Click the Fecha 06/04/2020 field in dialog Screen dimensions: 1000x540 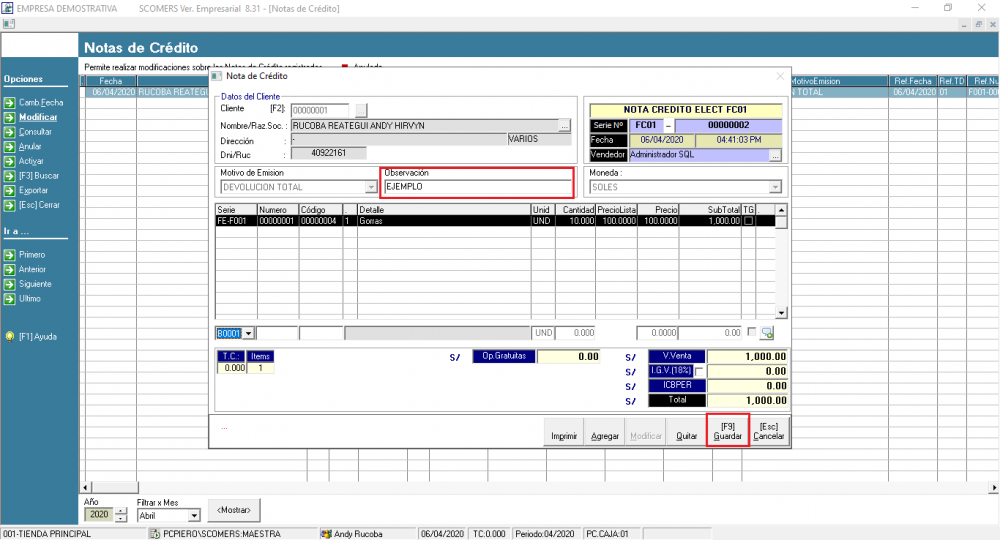(661, 140)
